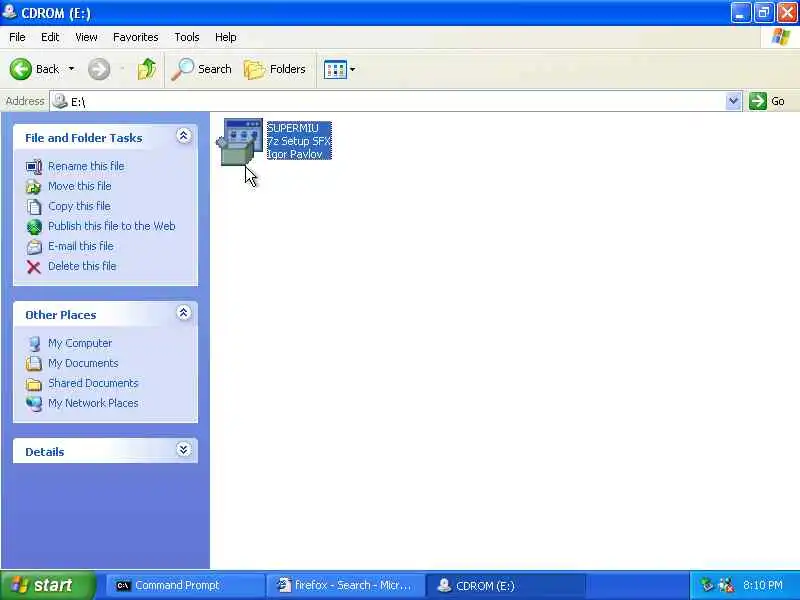Click Move this file link
The height and width of the screenshot is (600, 800).
(80, 186)
